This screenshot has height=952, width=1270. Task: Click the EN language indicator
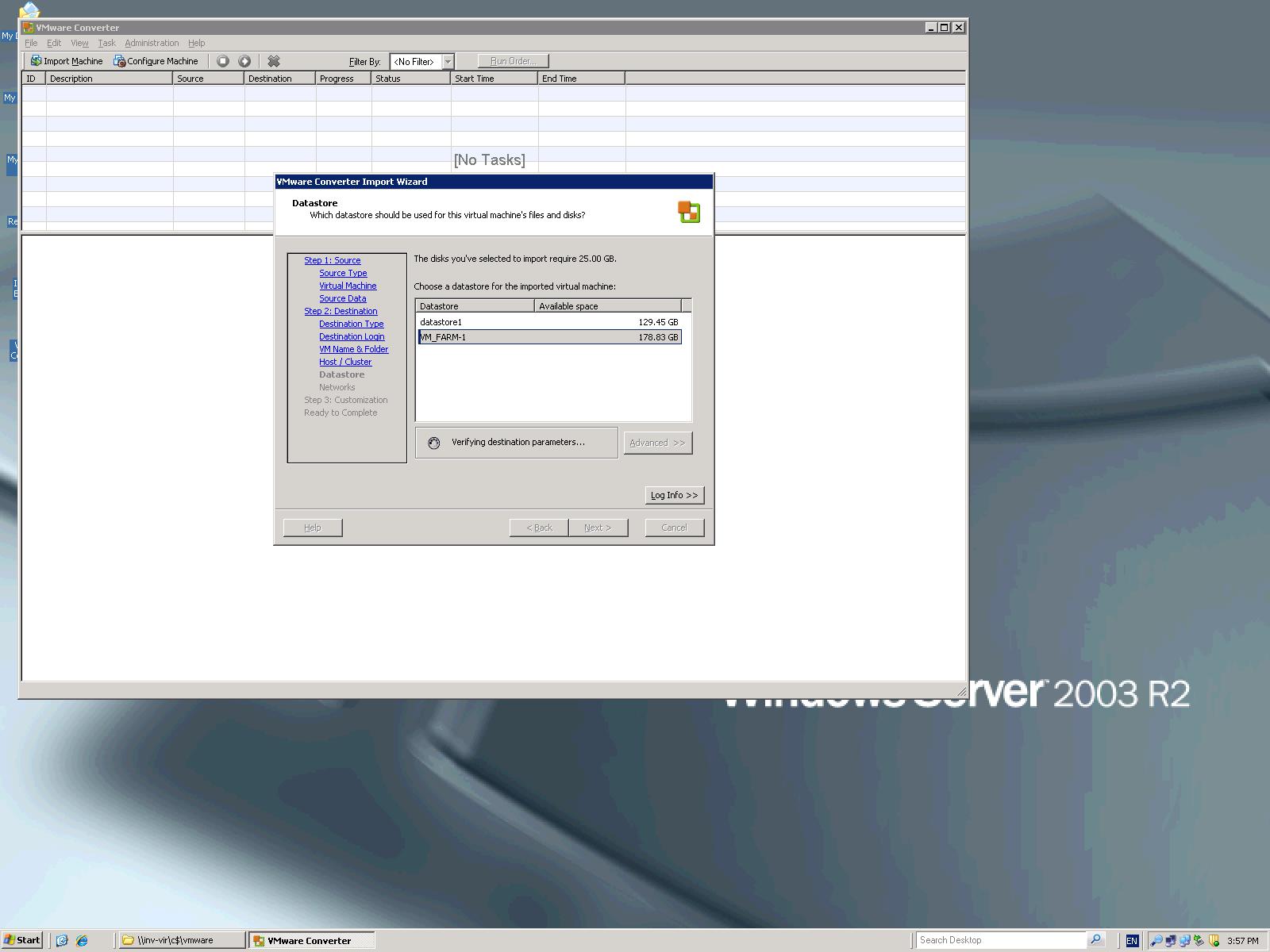click(x=1132, y=941)
